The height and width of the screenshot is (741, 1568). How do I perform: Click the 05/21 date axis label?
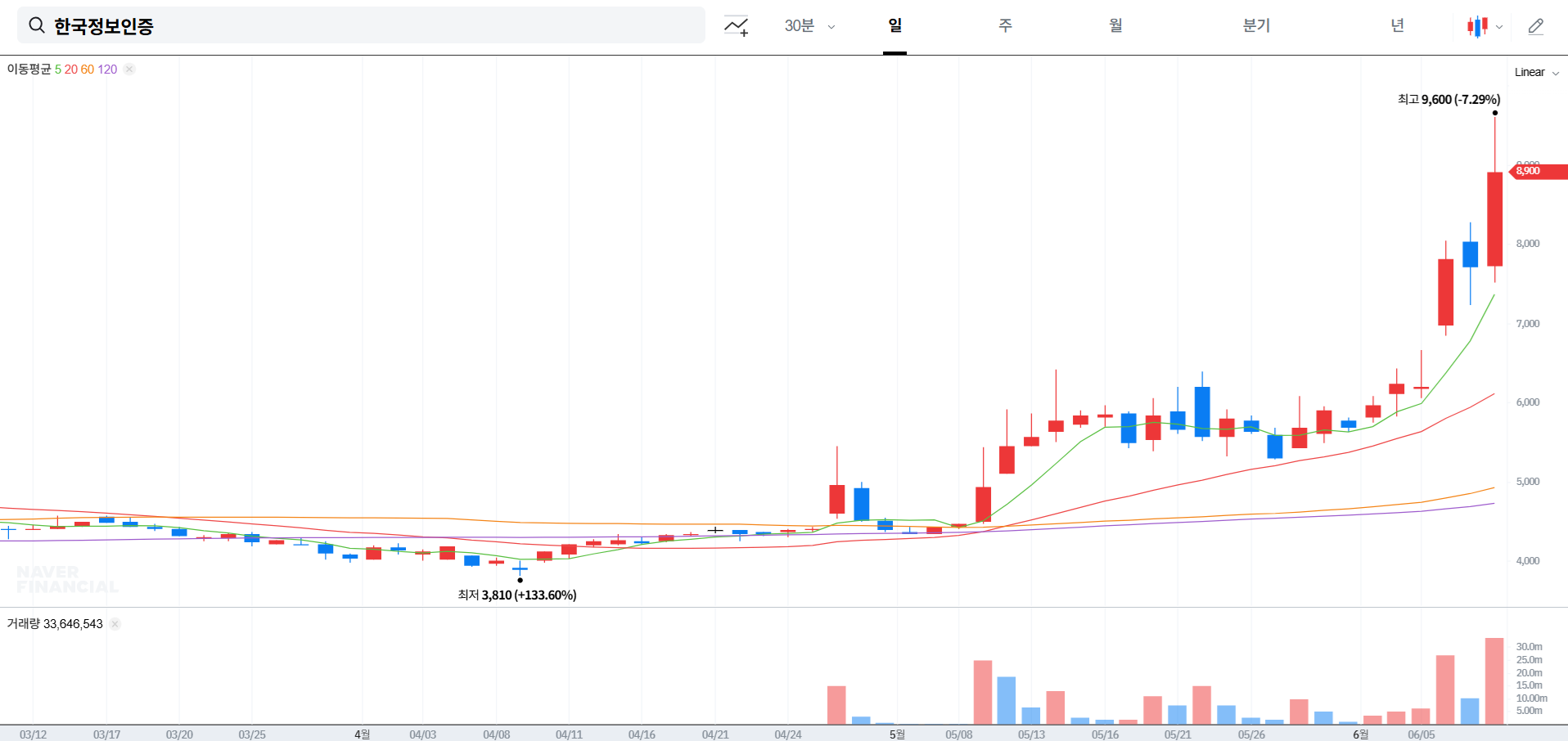coord(1178,734)
